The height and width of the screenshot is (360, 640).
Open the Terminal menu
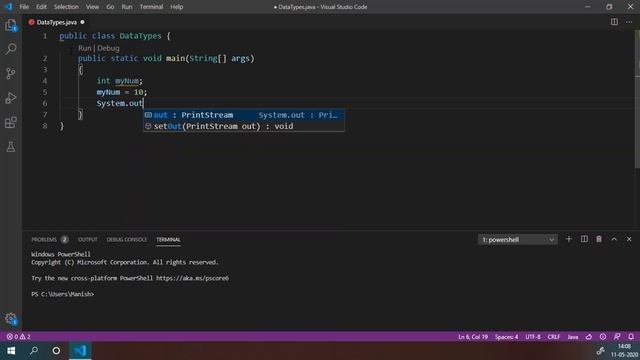coord(151,7)
